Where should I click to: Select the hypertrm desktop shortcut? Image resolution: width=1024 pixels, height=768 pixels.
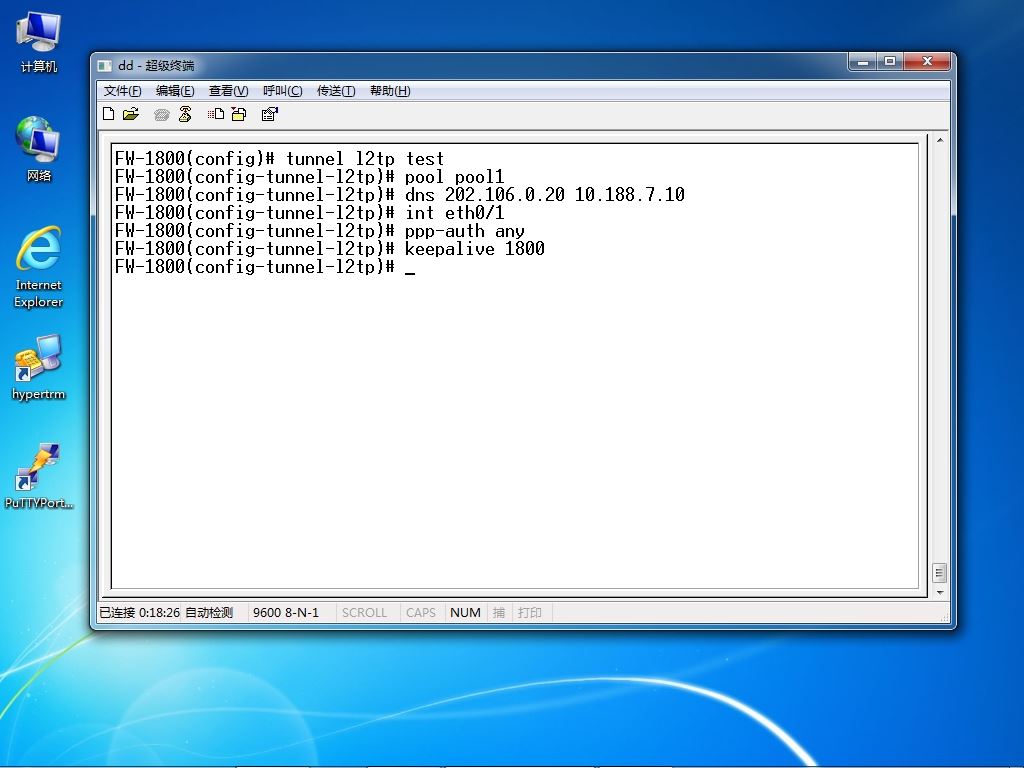click(x=39, y=368)
